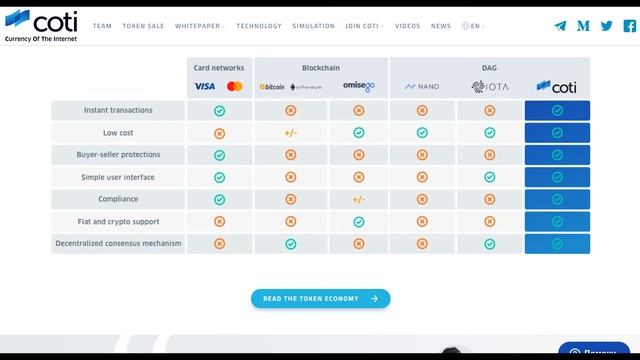
Task: Click the 'Card networks' column heading
Action: coord(219,68)
